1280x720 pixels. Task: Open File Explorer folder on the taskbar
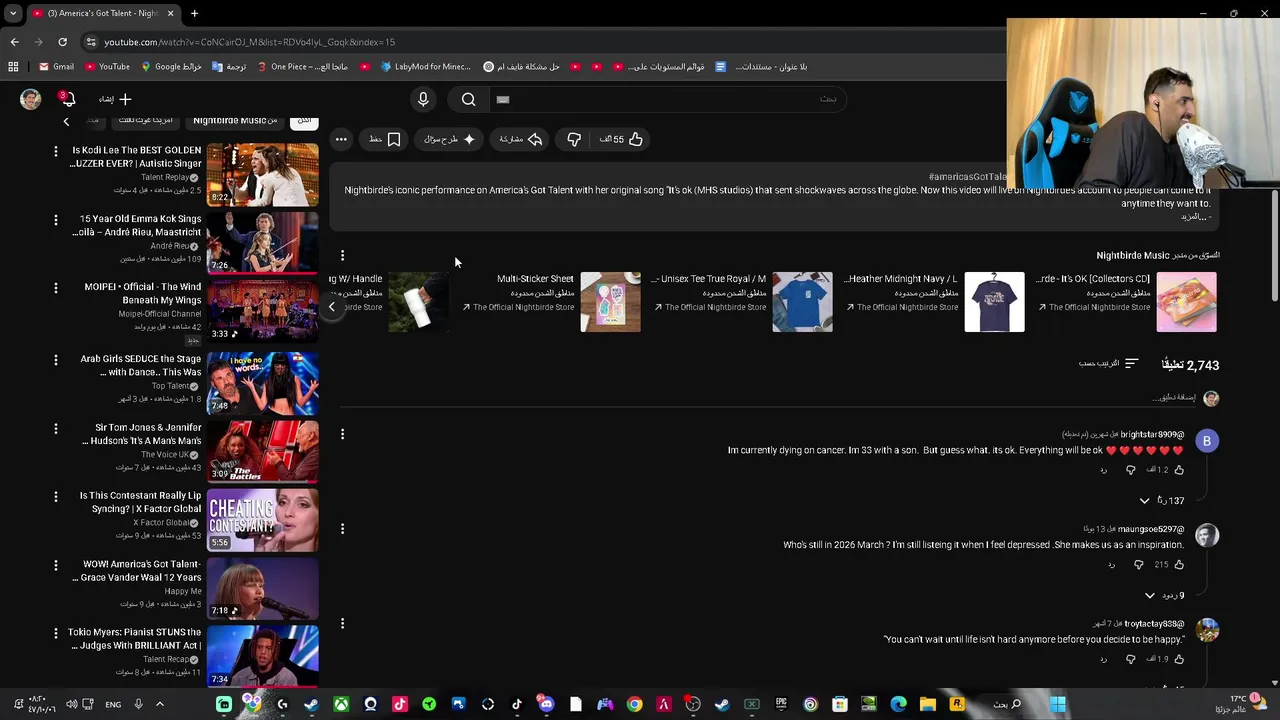click(x=928, y=704)
